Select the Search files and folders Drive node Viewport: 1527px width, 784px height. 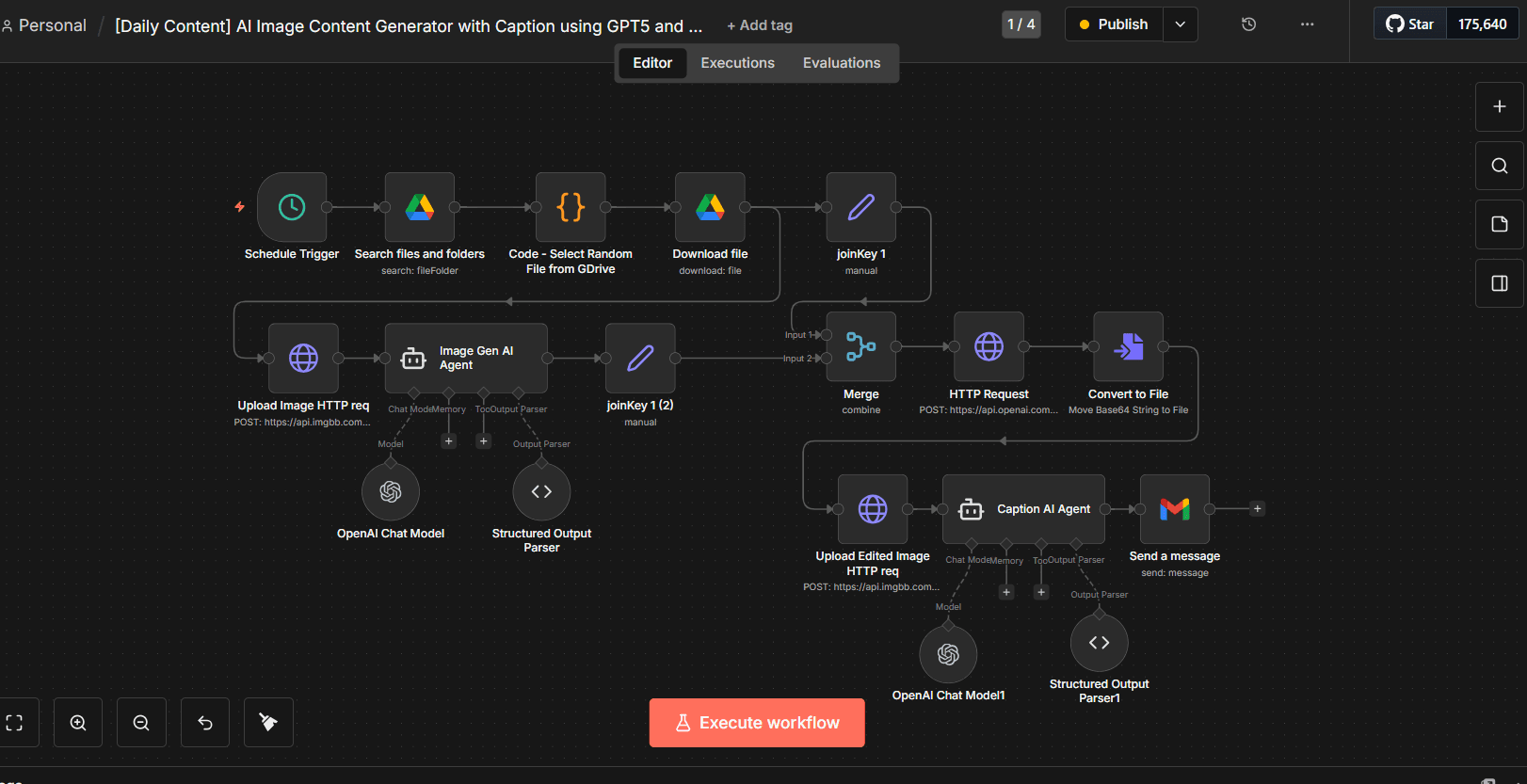click(x=420, y=207)
